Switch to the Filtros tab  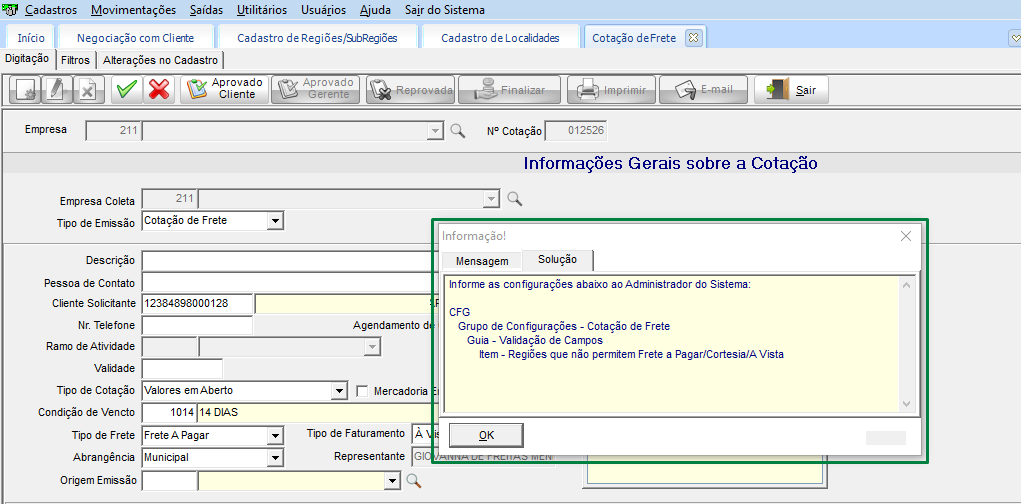75,60
